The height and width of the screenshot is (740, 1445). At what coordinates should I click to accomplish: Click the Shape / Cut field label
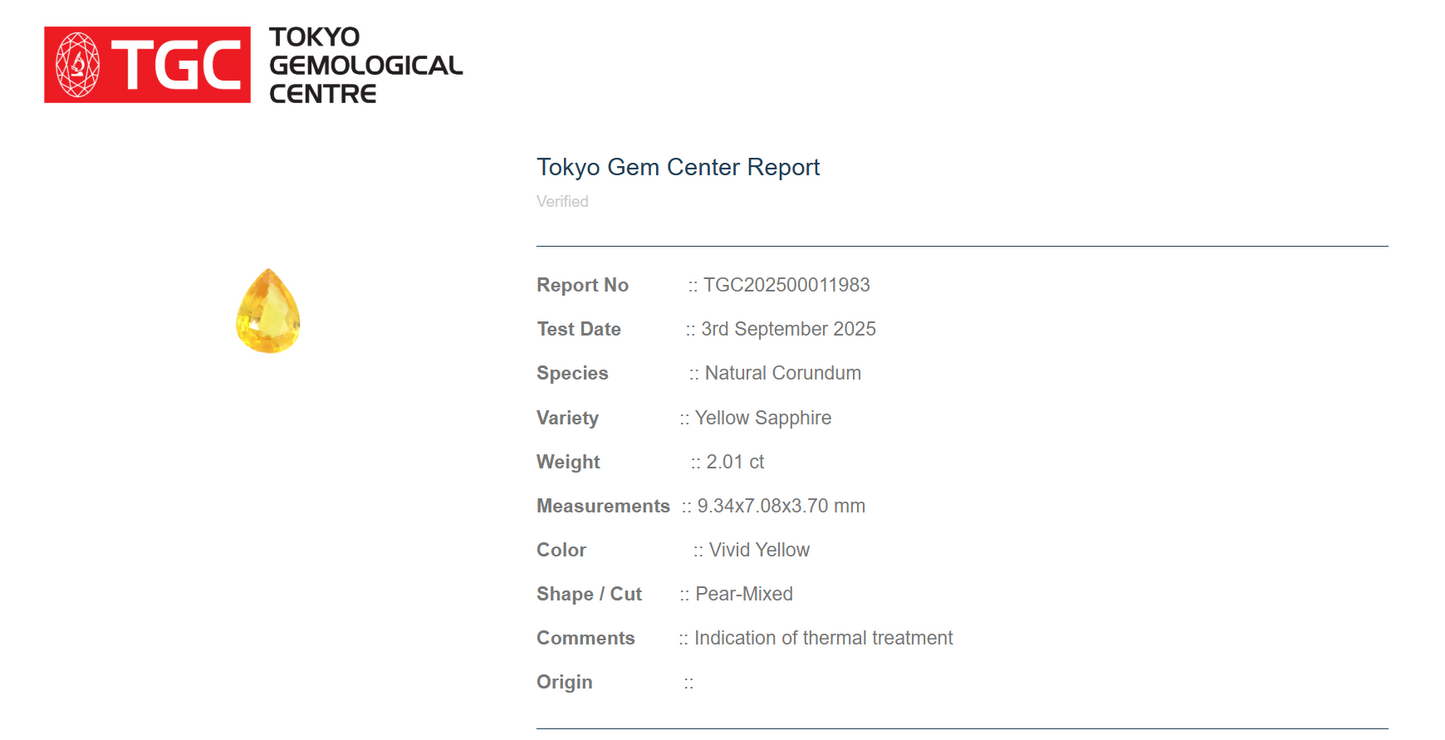589,594
